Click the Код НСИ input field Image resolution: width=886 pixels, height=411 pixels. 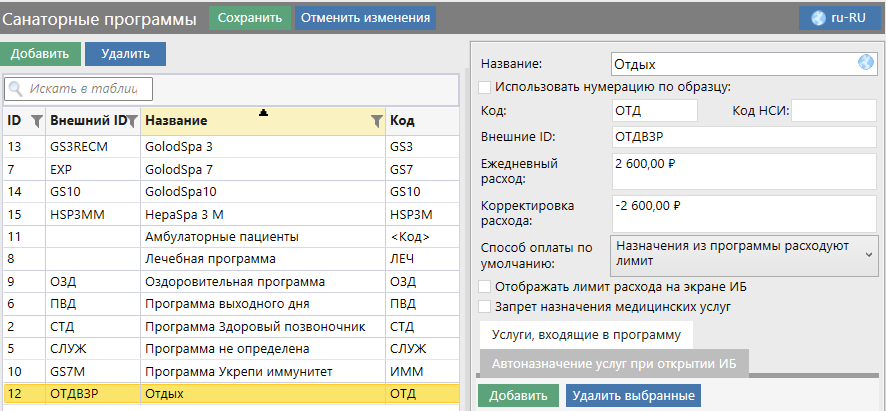[834, 110]
